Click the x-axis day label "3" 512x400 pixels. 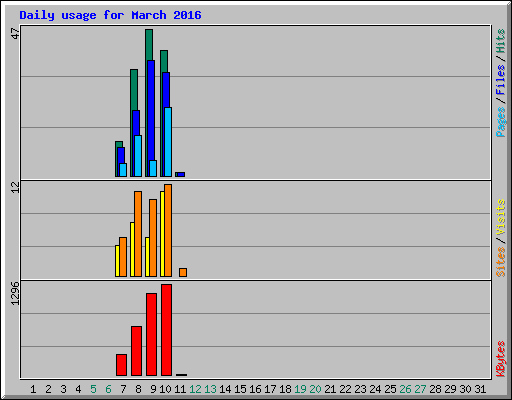tap(63, 389)
